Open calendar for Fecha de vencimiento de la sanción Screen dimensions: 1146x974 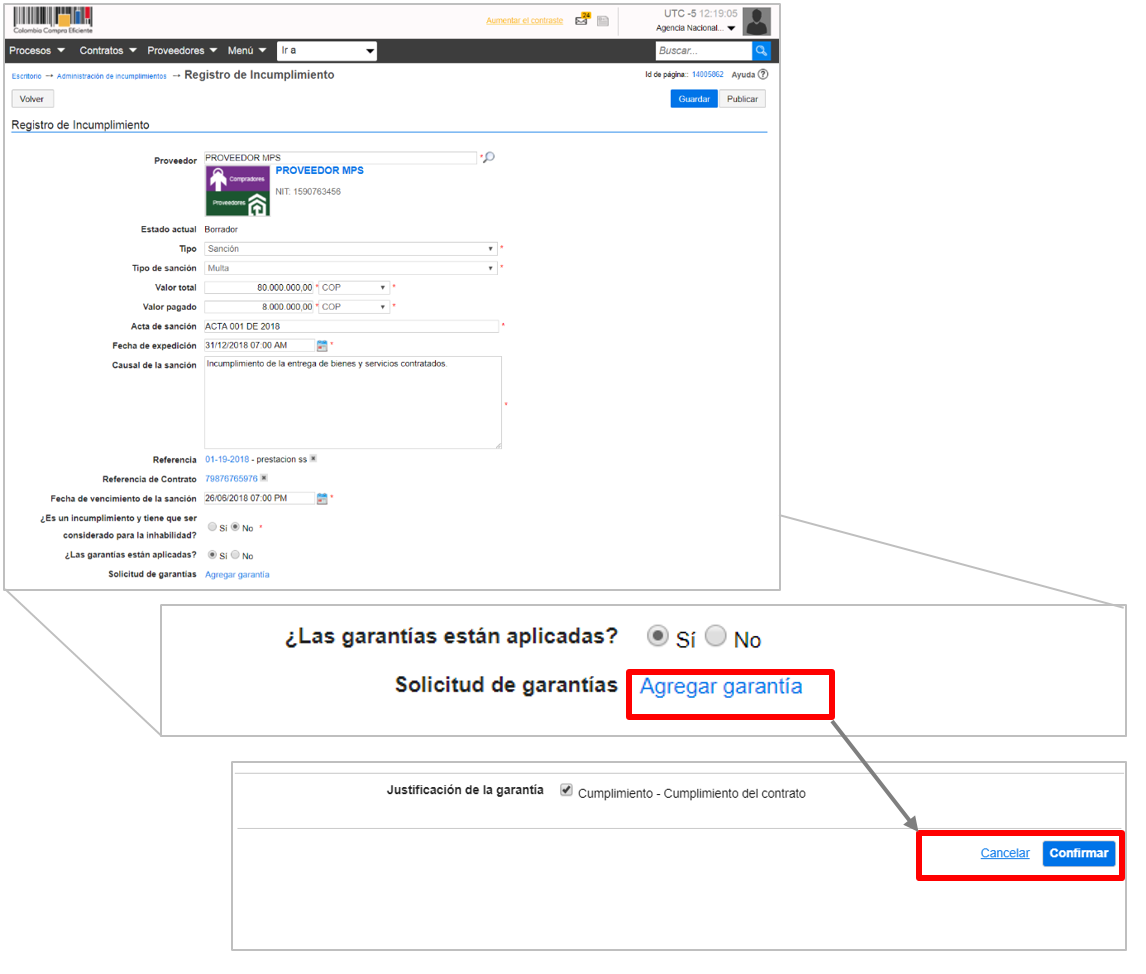tap(322, 498)
